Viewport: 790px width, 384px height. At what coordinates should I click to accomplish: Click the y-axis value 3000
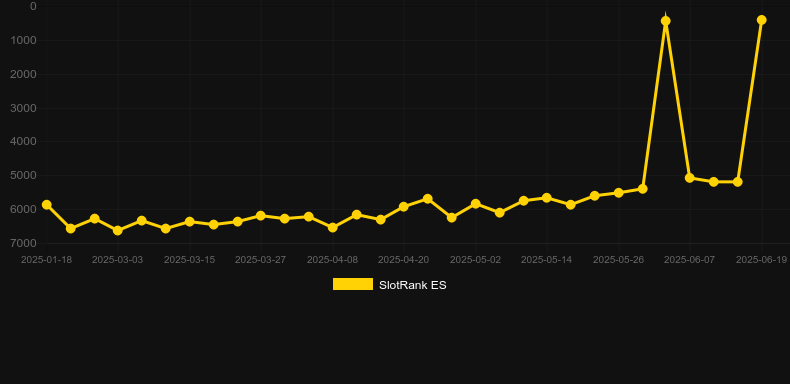23,108
